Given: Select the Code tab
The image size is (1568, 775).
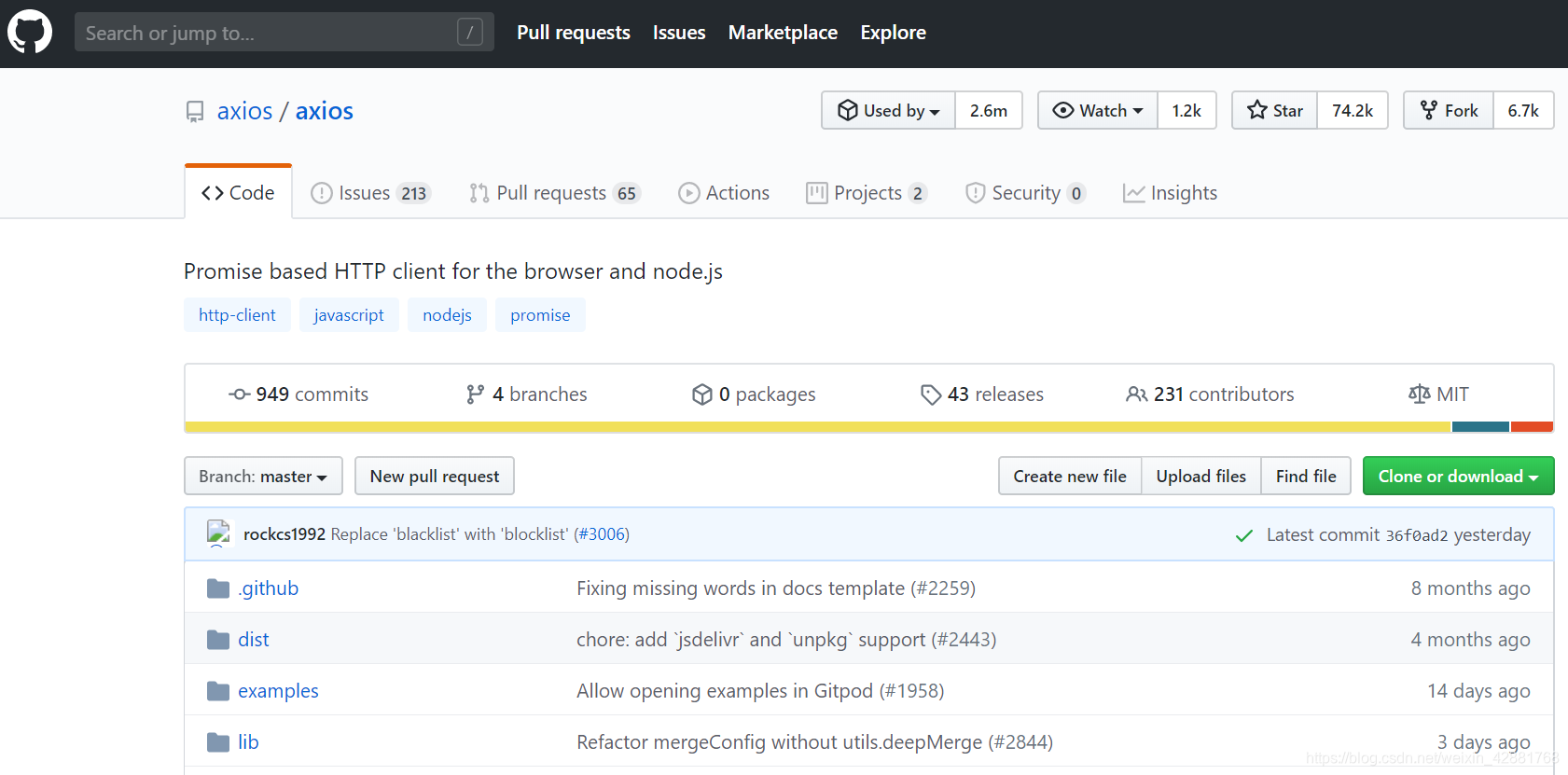Looking at the screenshot, I should pyautogui.click(x=238, y=193).
